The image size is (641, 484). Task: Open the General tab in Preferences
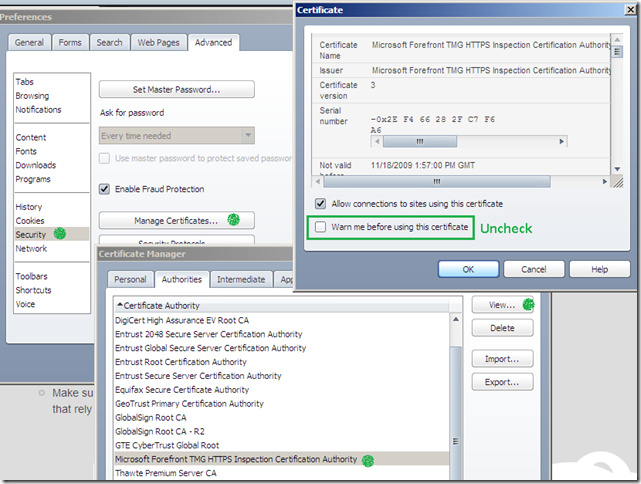(29, 43)
